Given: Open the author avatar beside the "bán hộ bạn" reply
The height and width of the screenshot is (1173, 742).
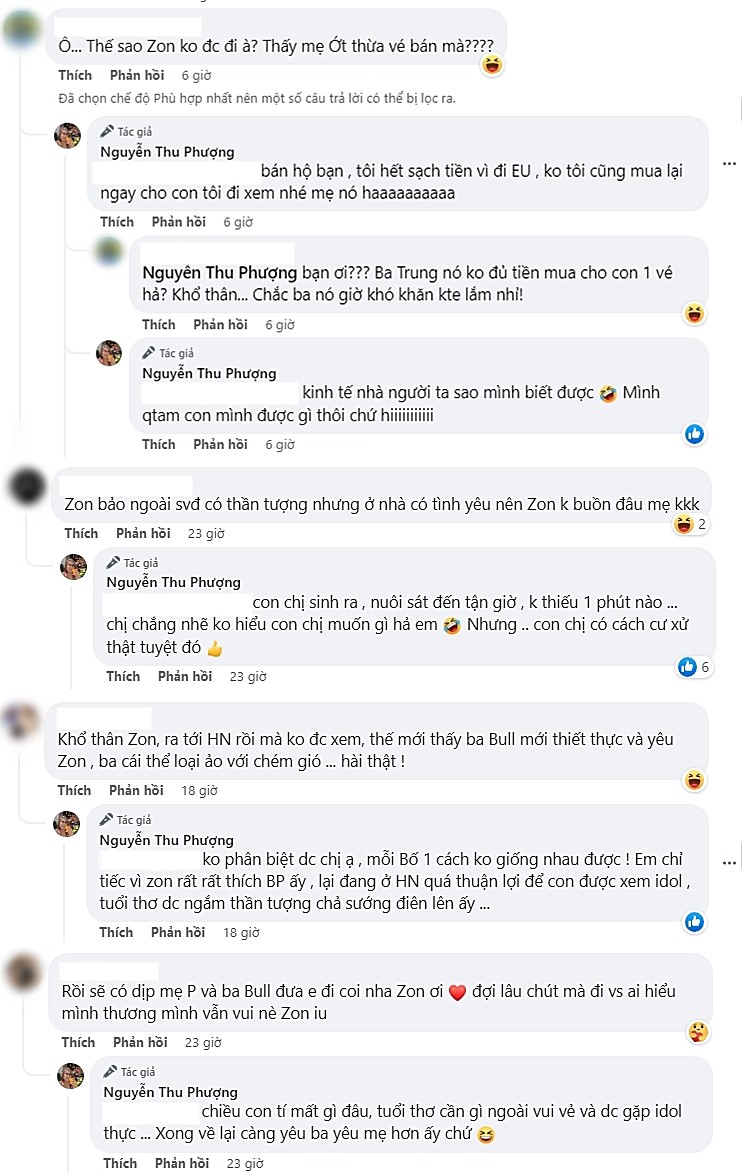Looking at the screenshot, I should coord(67,137).
